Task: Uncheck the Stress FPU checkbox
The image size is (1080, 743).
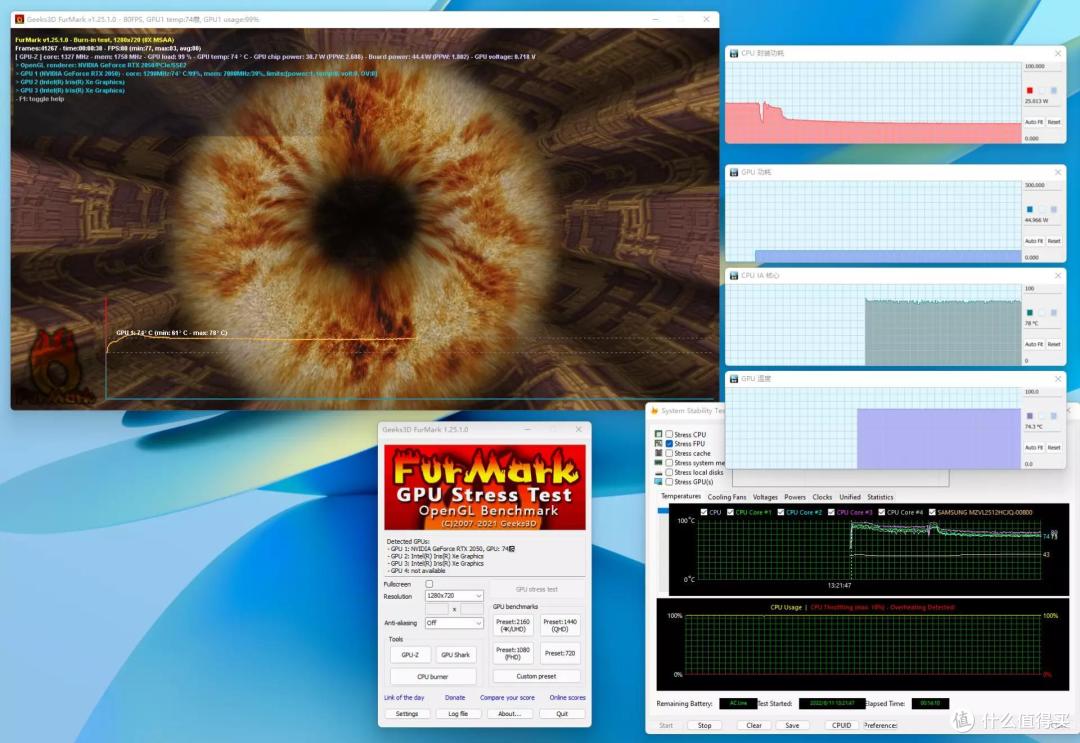Action: 669,444
